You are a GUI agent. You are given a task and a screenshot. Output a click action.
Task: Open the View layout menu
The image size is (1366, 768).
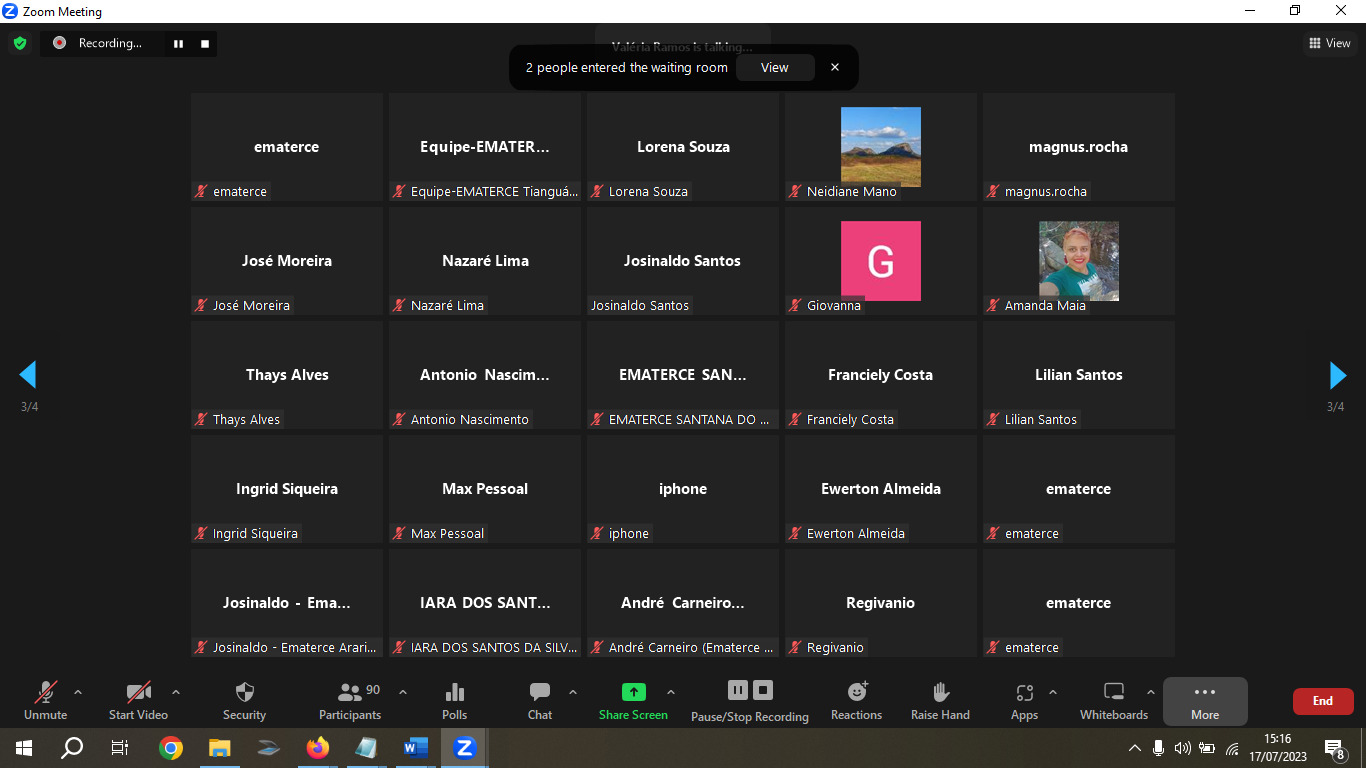pyautogui.click(x=1329, y=43)
